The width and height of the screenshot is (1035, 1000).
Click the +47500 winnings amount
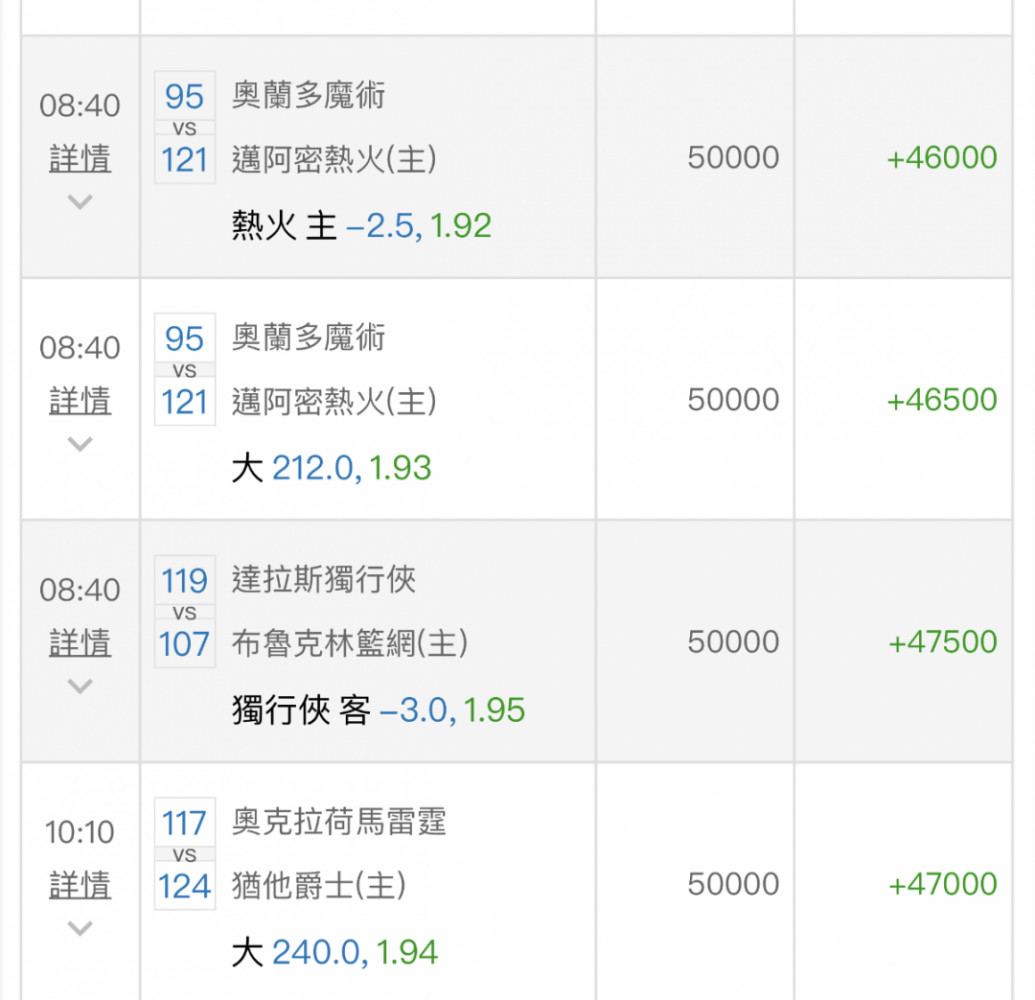pyautogui.click(x=942, y=642)
